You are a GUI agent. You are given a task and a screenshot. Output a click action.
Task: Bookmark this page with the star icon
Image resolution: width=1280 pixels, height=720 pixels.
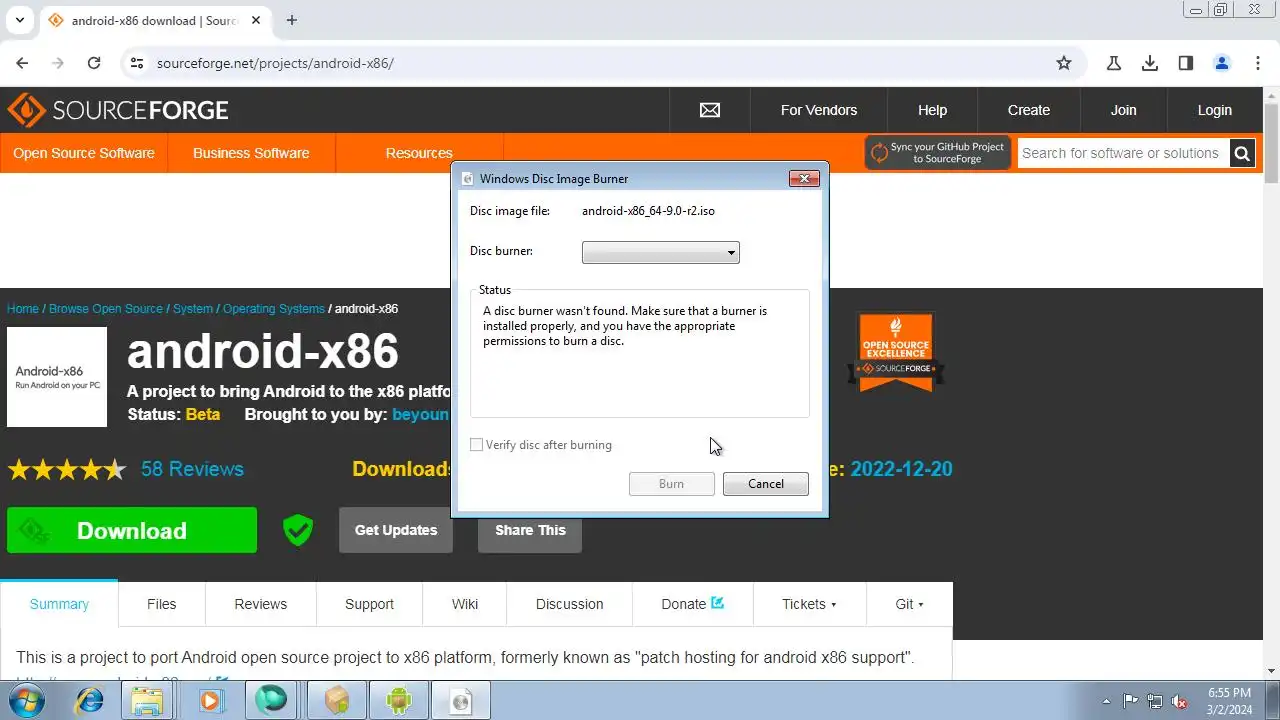(x=1064, y=63)
